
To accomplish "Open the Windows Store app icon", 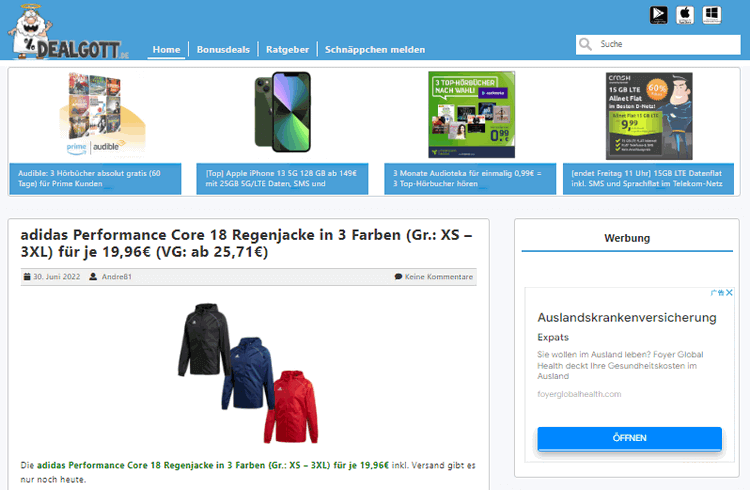I will (x=712, y=14).
